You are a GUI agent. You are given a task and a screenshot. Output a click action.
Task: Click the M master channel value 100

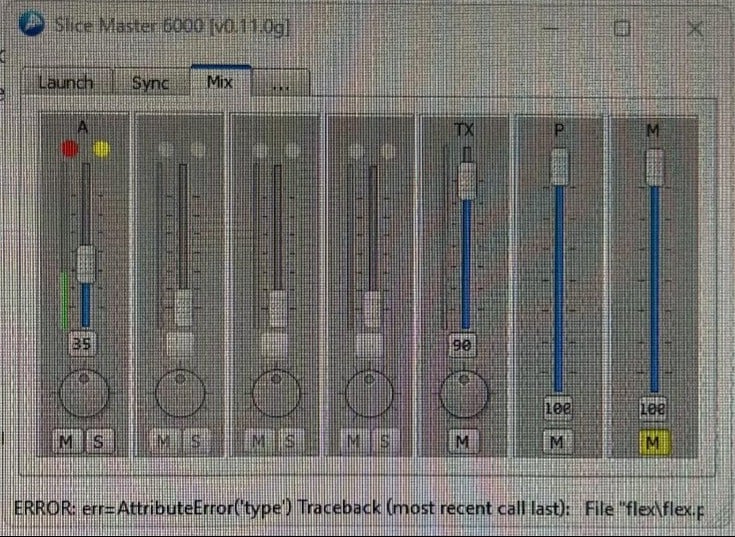pos(653,409)
